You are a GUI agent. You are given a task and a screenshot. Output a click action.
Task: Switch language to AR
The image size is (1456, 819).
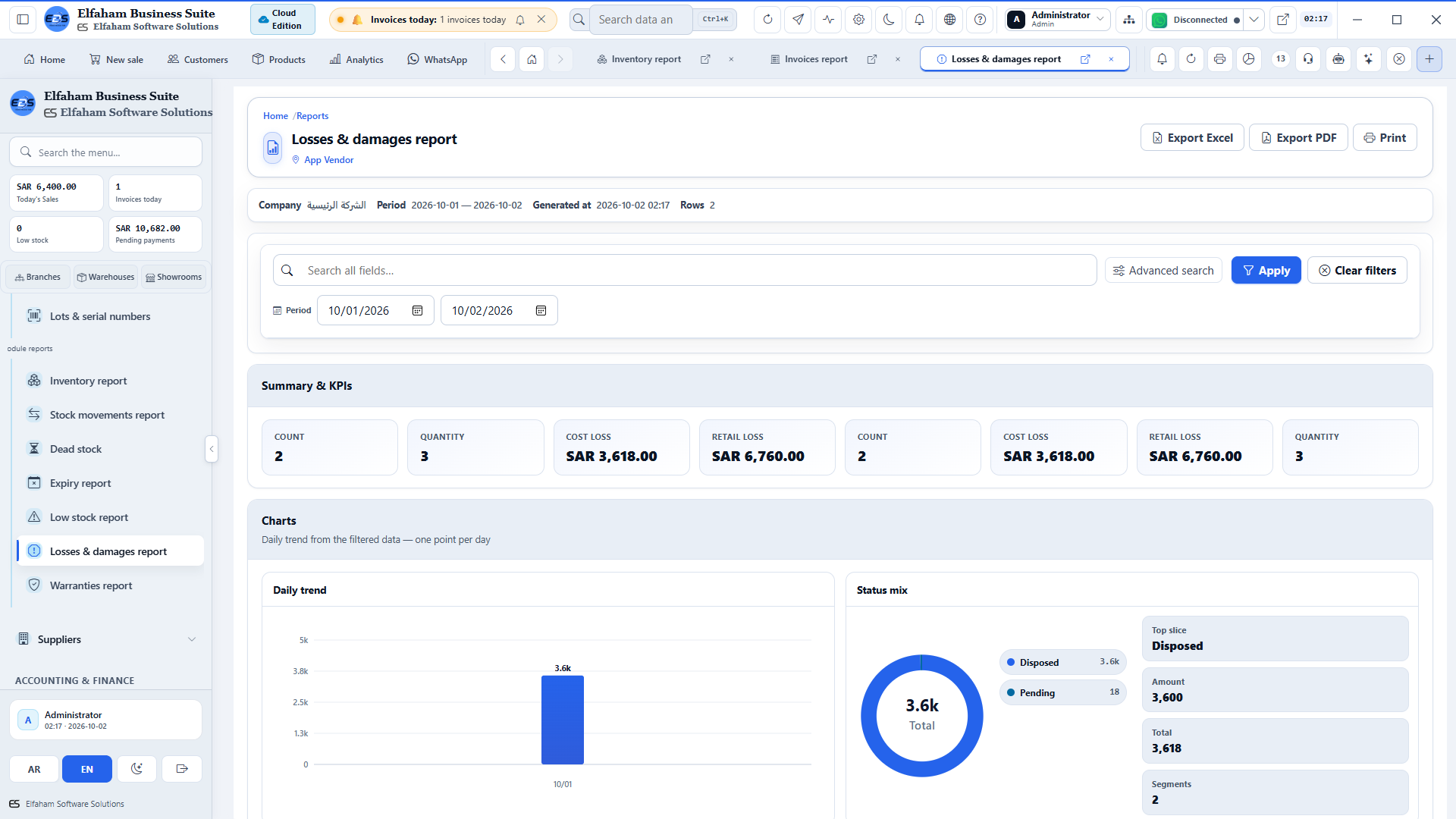[x=34, y=769]
